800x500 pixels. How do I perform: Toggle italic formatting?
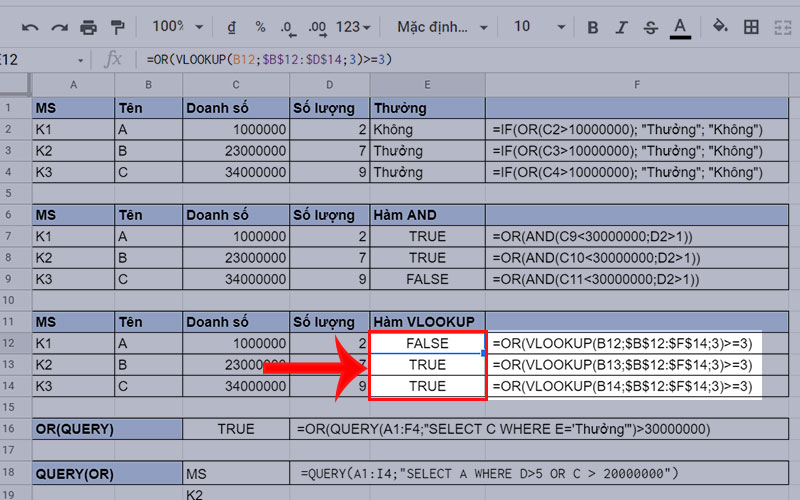[622, 26]
